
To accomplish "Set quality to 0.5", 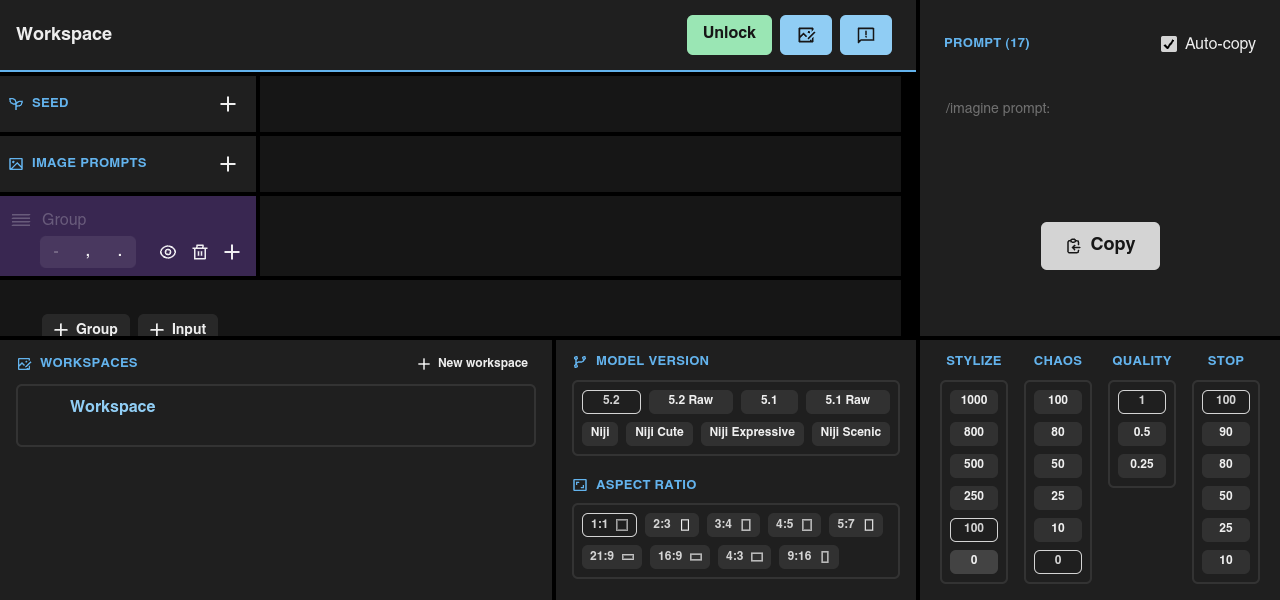I will (x=1141, y=433).
